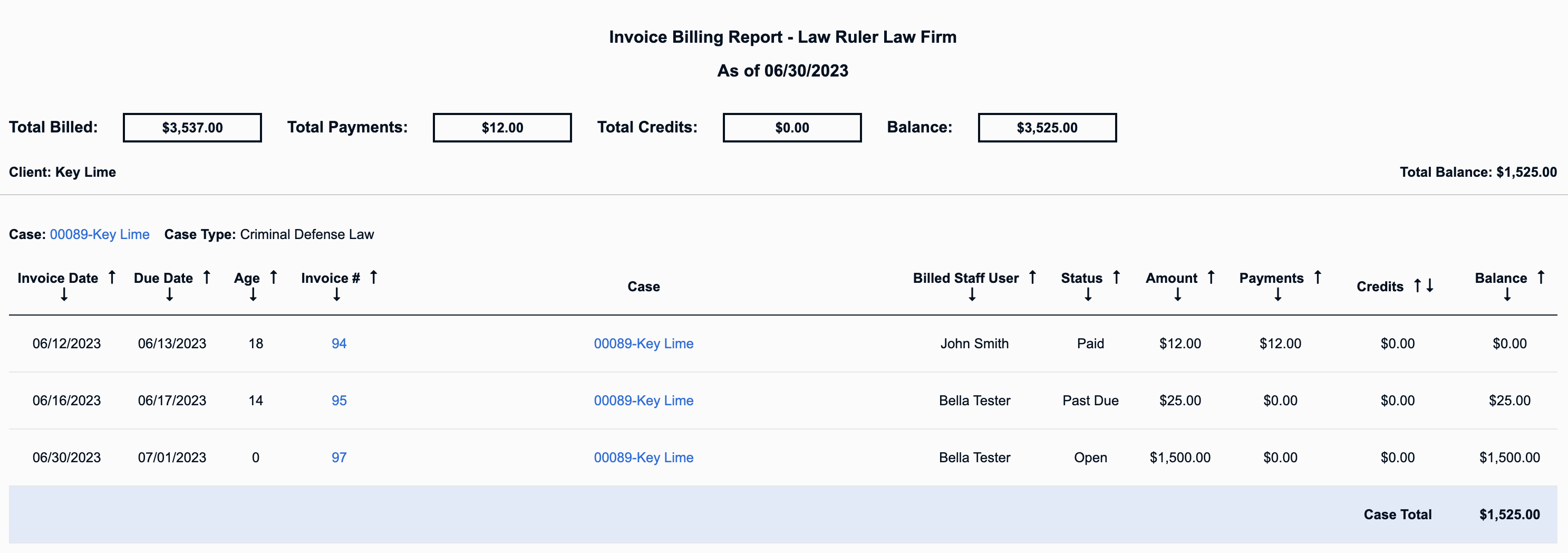Viewport: 1568px width, 553px height.
Task: Click Credits column up sort arrow
Action: tap(1417, 285)
